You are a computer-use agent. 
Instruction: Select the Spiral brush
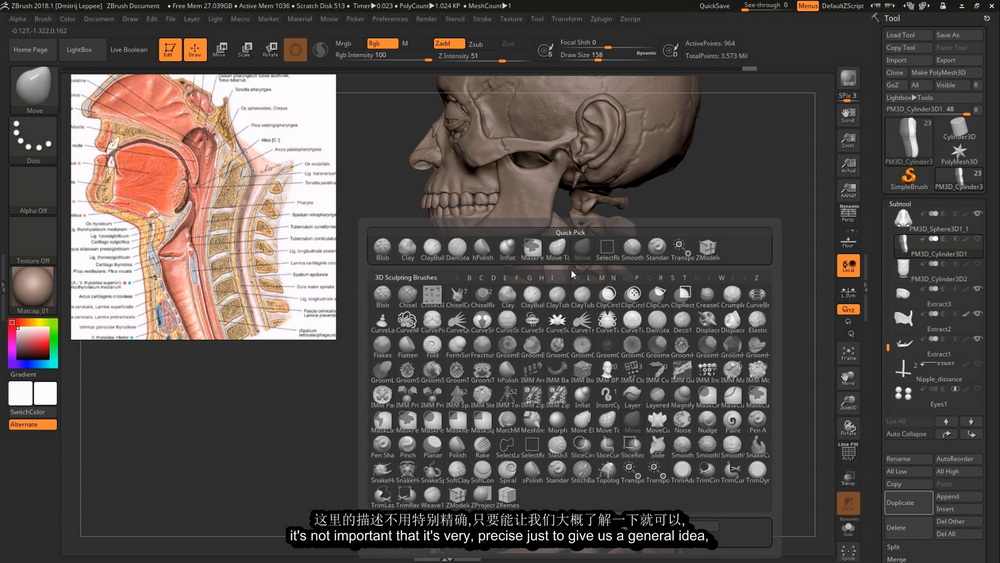pyautogui.click(x=508, y=471)
